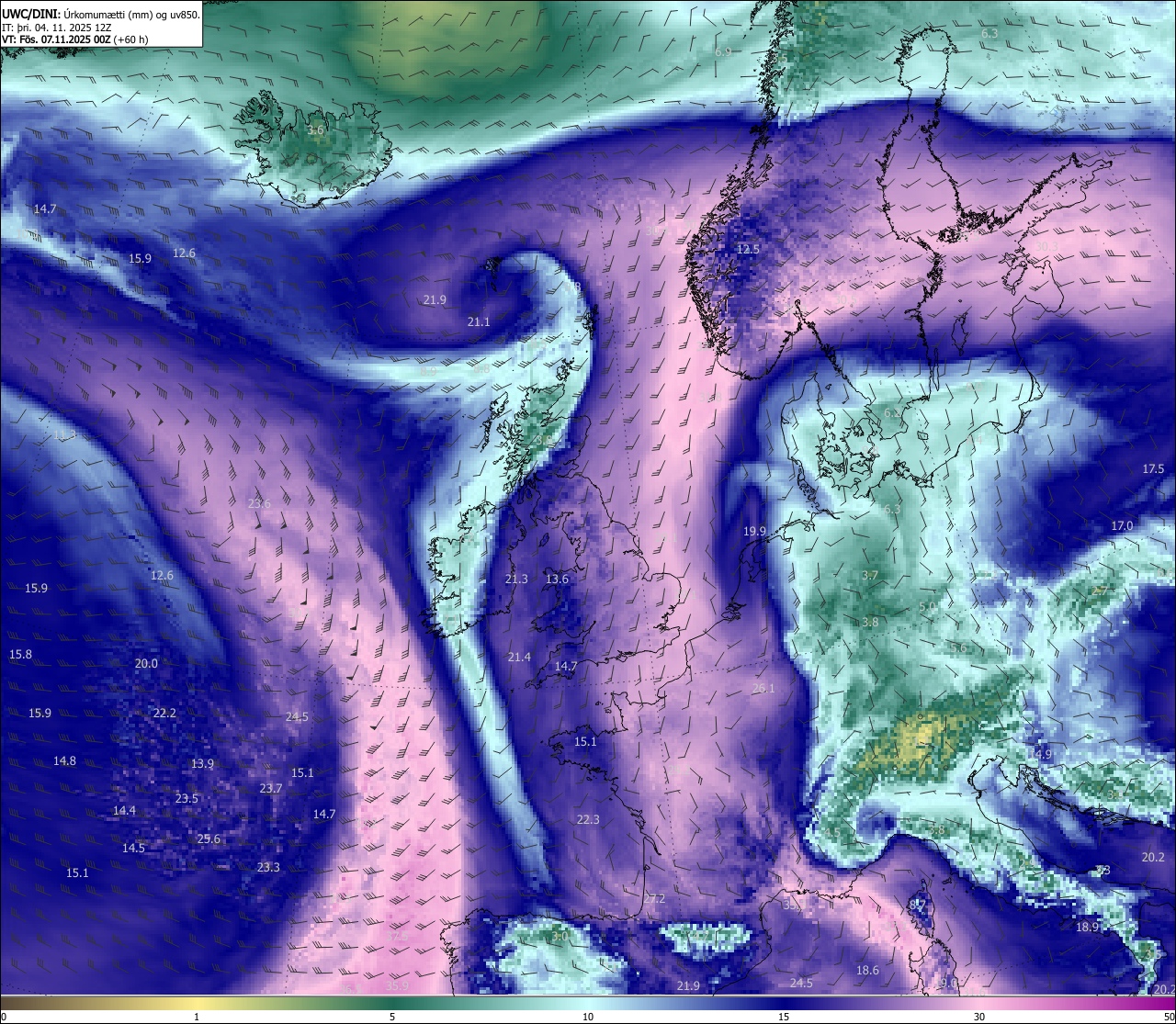Click the 21.4 value on the map
The width and height of the screenshot is (1176, 1024).
(519, 658)
